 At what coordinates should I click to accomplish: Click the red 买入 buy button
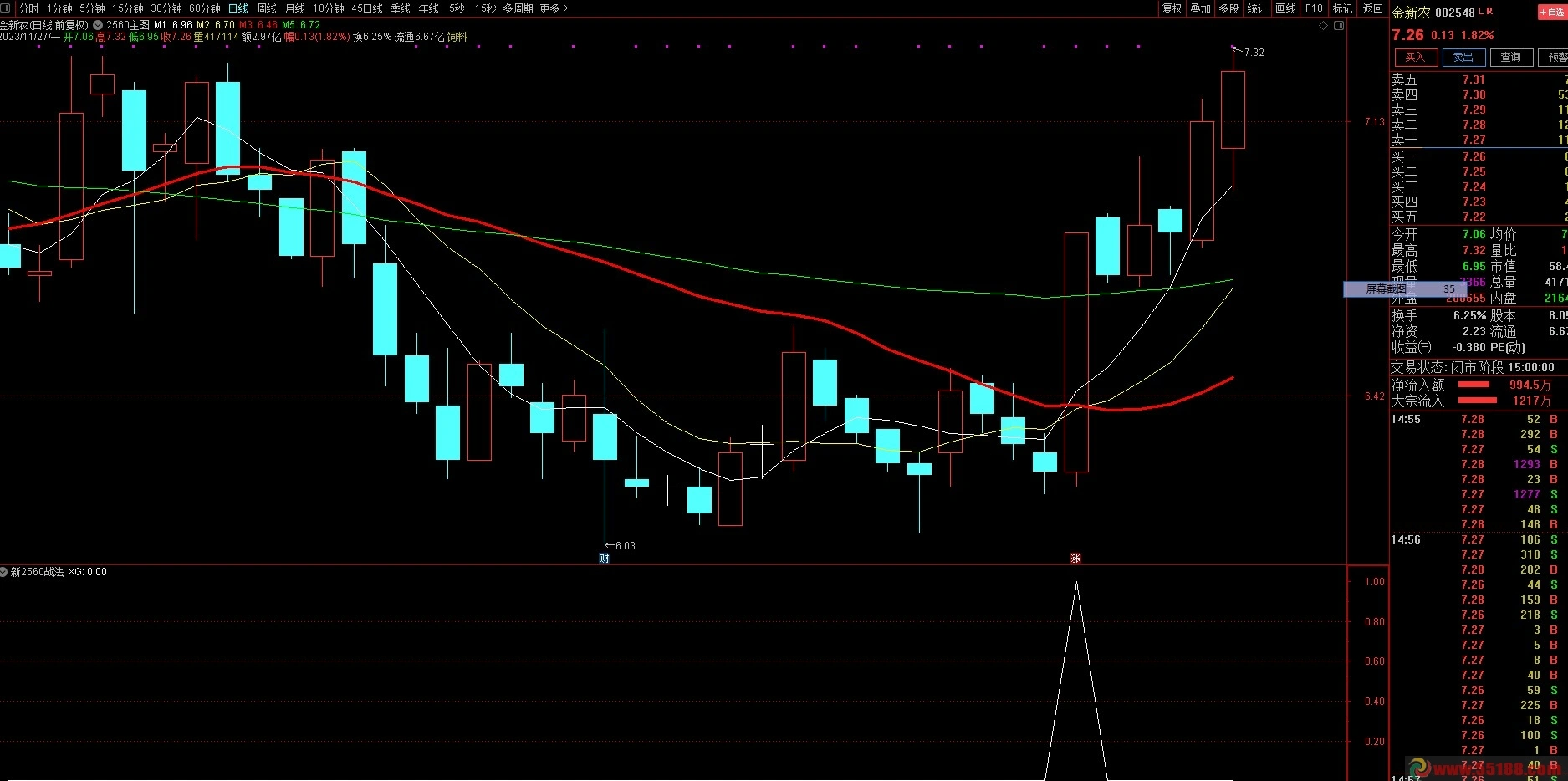(1414, 58)
